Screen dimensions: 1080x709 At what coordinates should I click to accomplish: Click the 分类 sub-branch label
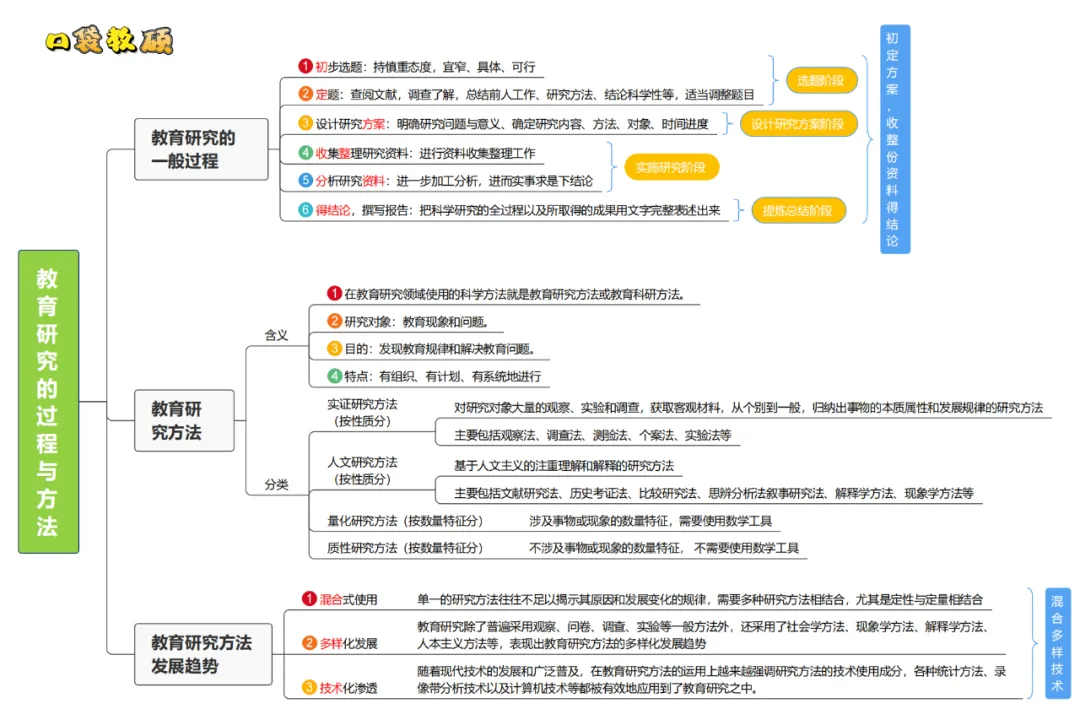point(276,484)
